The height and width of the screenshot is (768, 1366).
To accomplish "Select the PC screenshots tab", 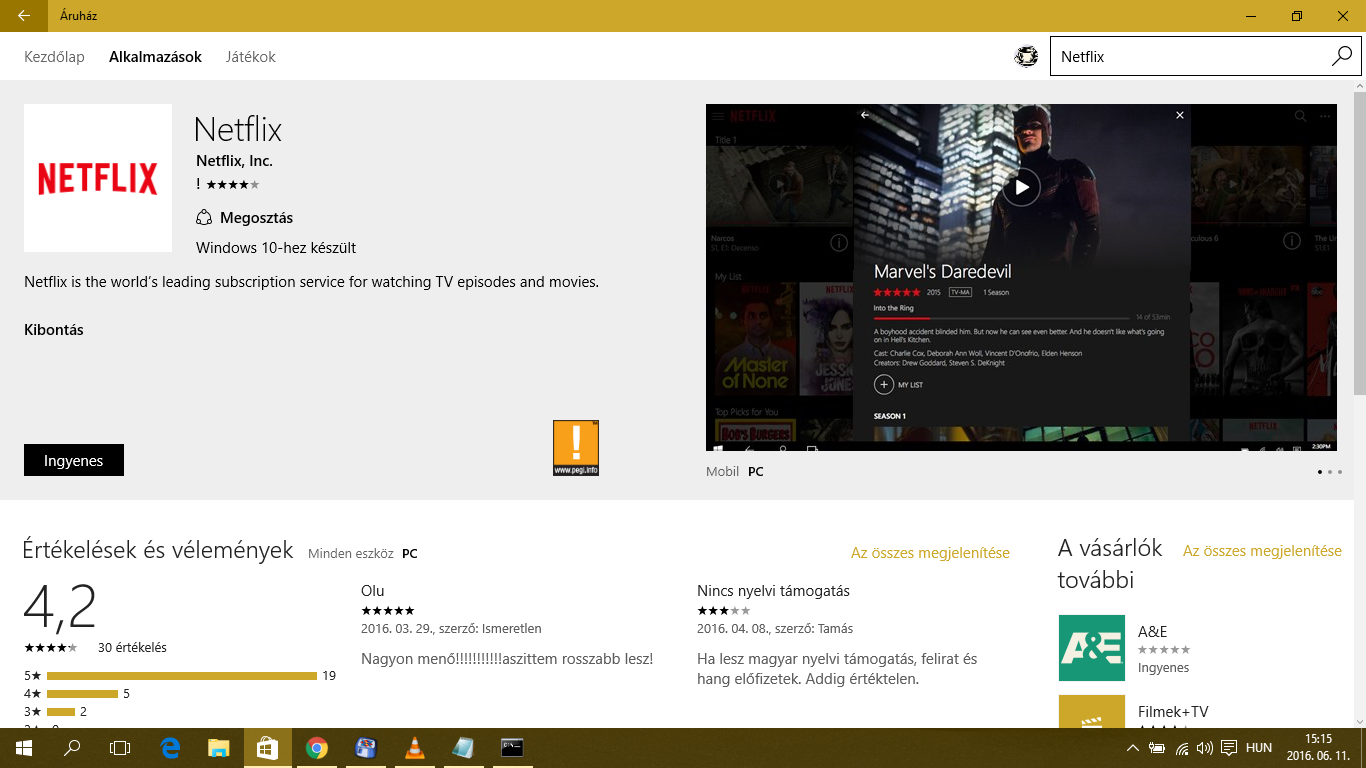I will [755, 471].
